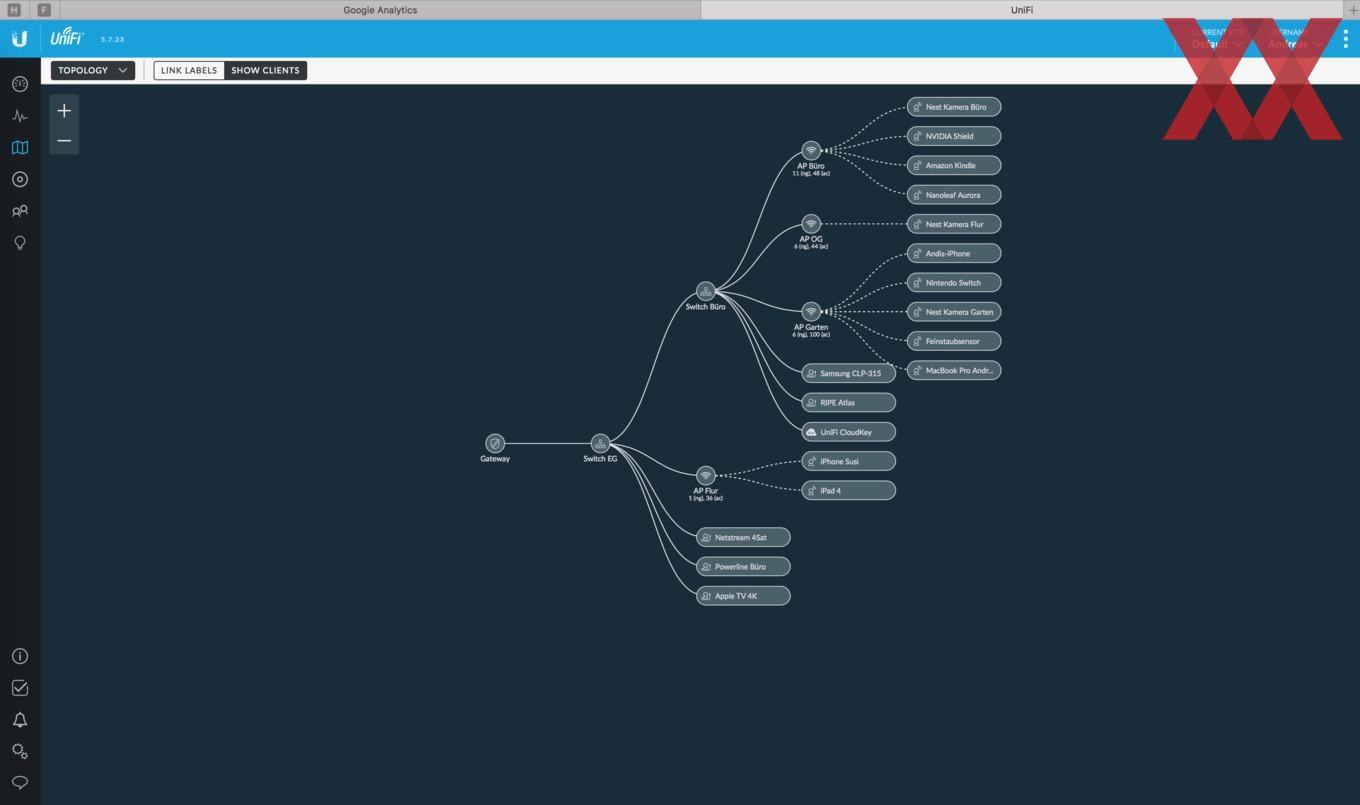The height and width of the screenshot is (805, 1360).
Task: Open the Live Chat bubble icon
Action: (x=19, y=783)
